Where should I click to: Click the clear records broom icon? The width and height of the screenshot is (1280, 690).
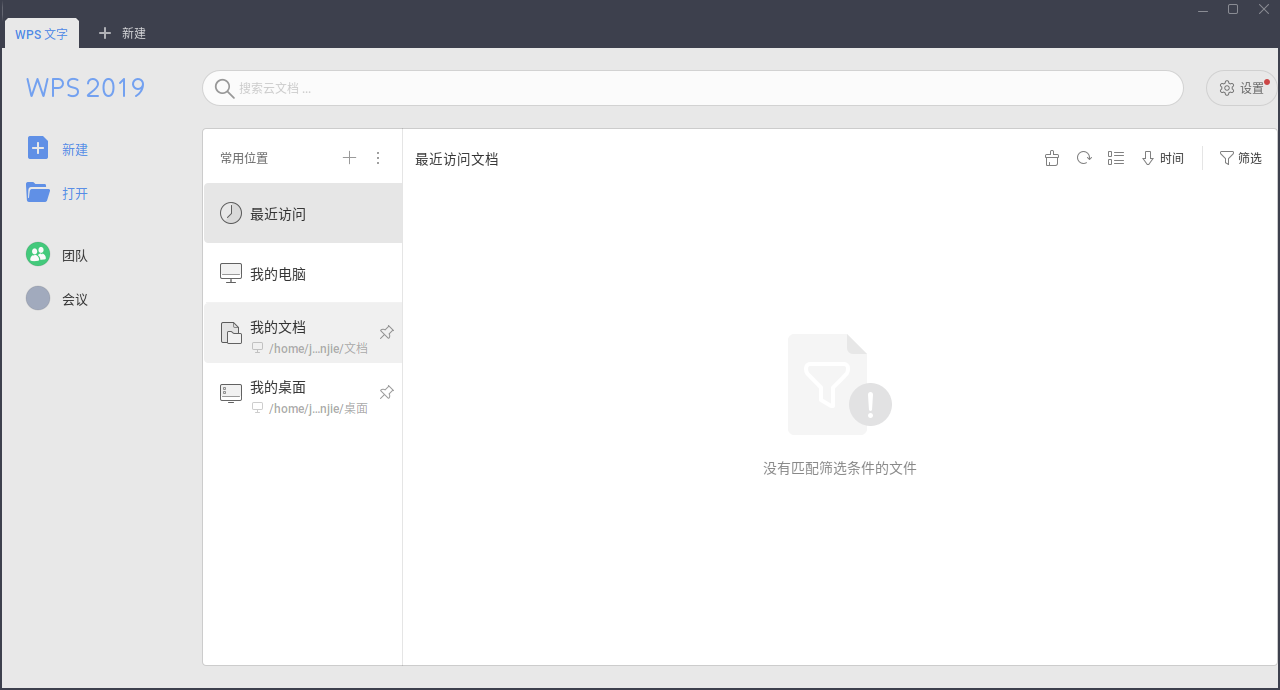[1052, 158]
